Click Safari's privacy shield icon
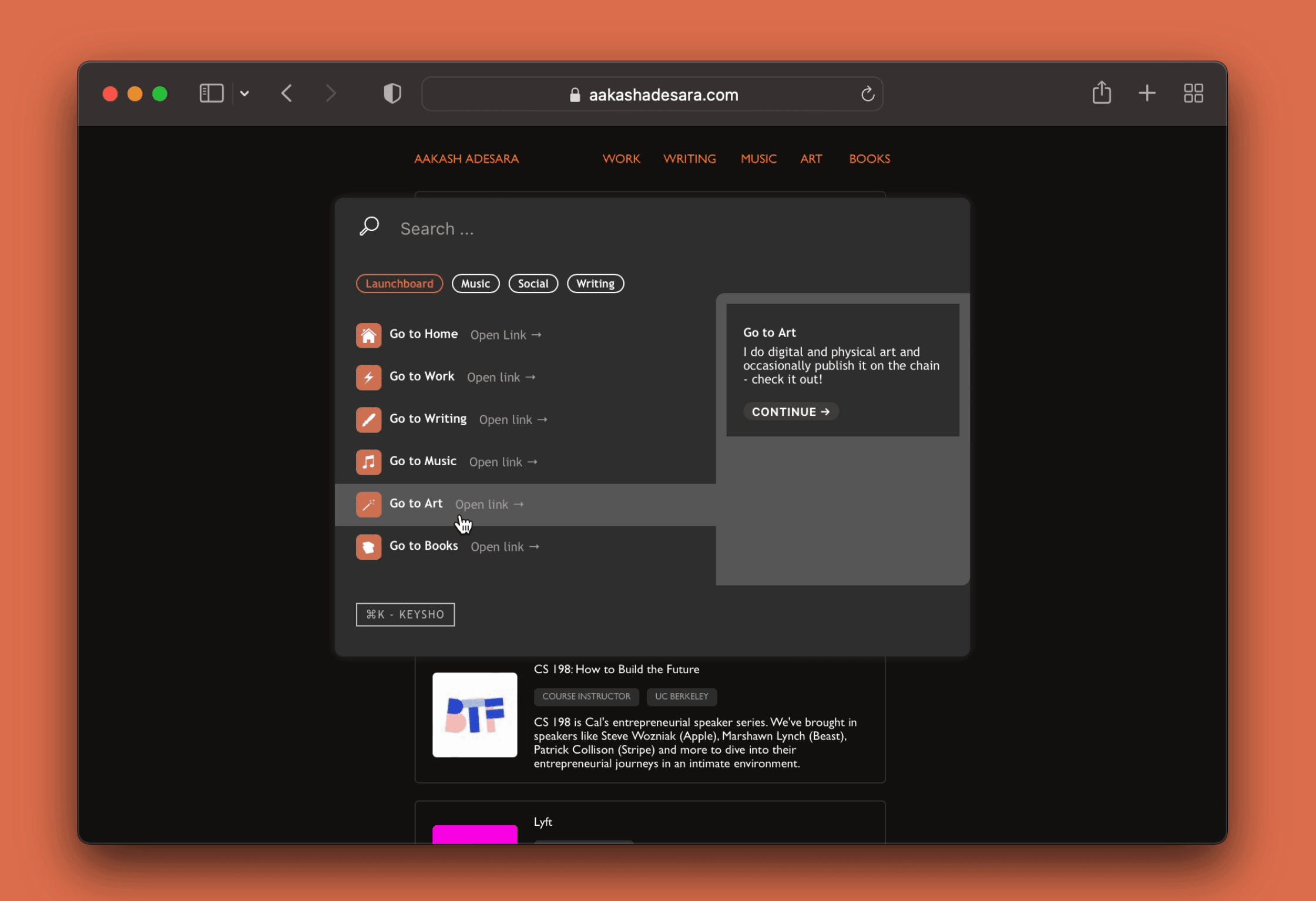This screenshot has height=901, width=1316. click(x=392, y=93)
